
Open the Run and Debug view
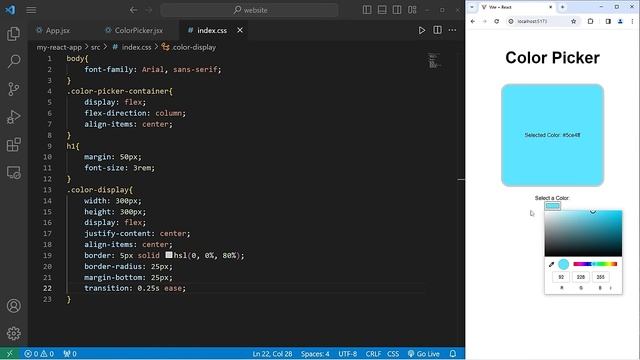(x=13, y=117)
